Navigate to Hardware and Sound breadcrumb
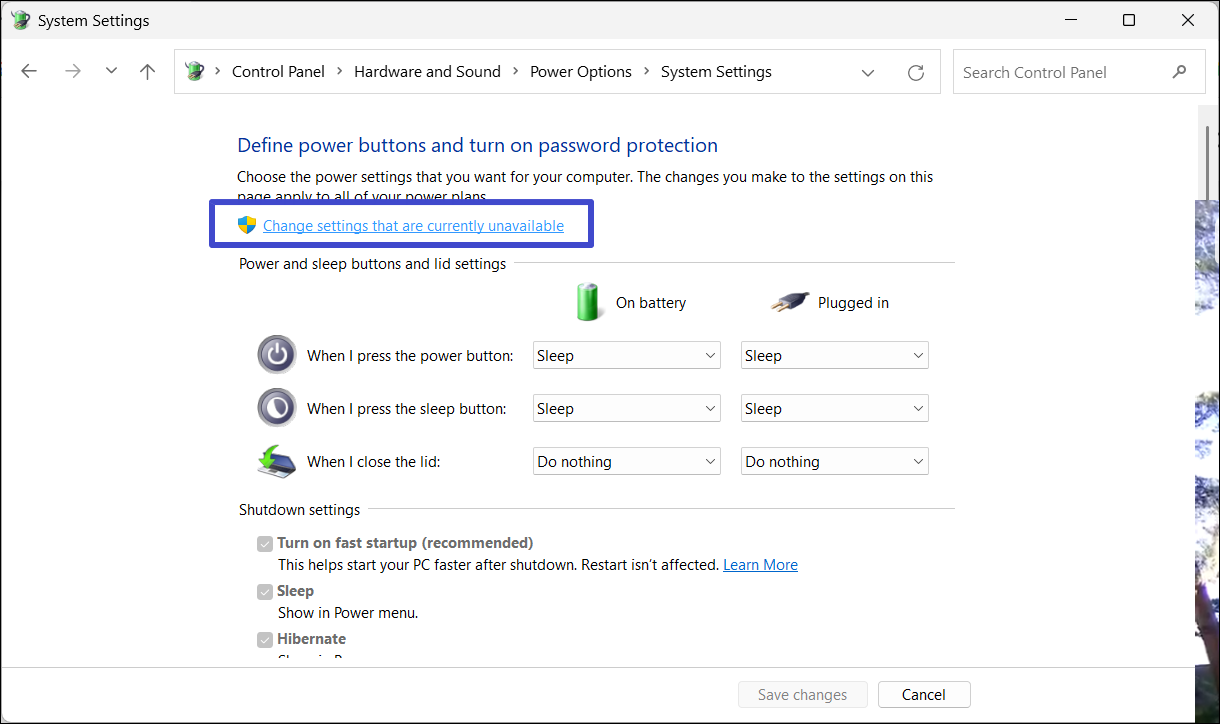This screenshot has width=1220, height=724. click(427, 72)
